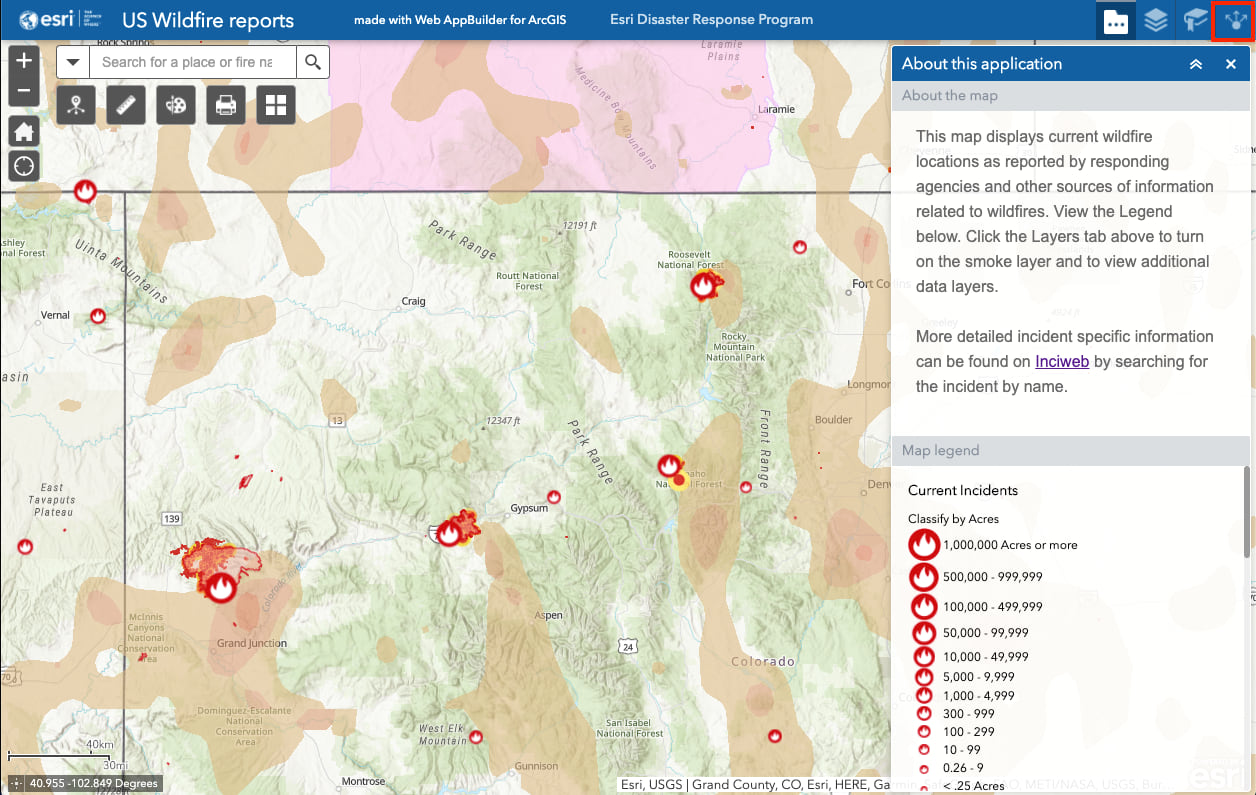The image size is (1256, 795).
Task: Open the location pin analysis tool
Action: point(76,104)
